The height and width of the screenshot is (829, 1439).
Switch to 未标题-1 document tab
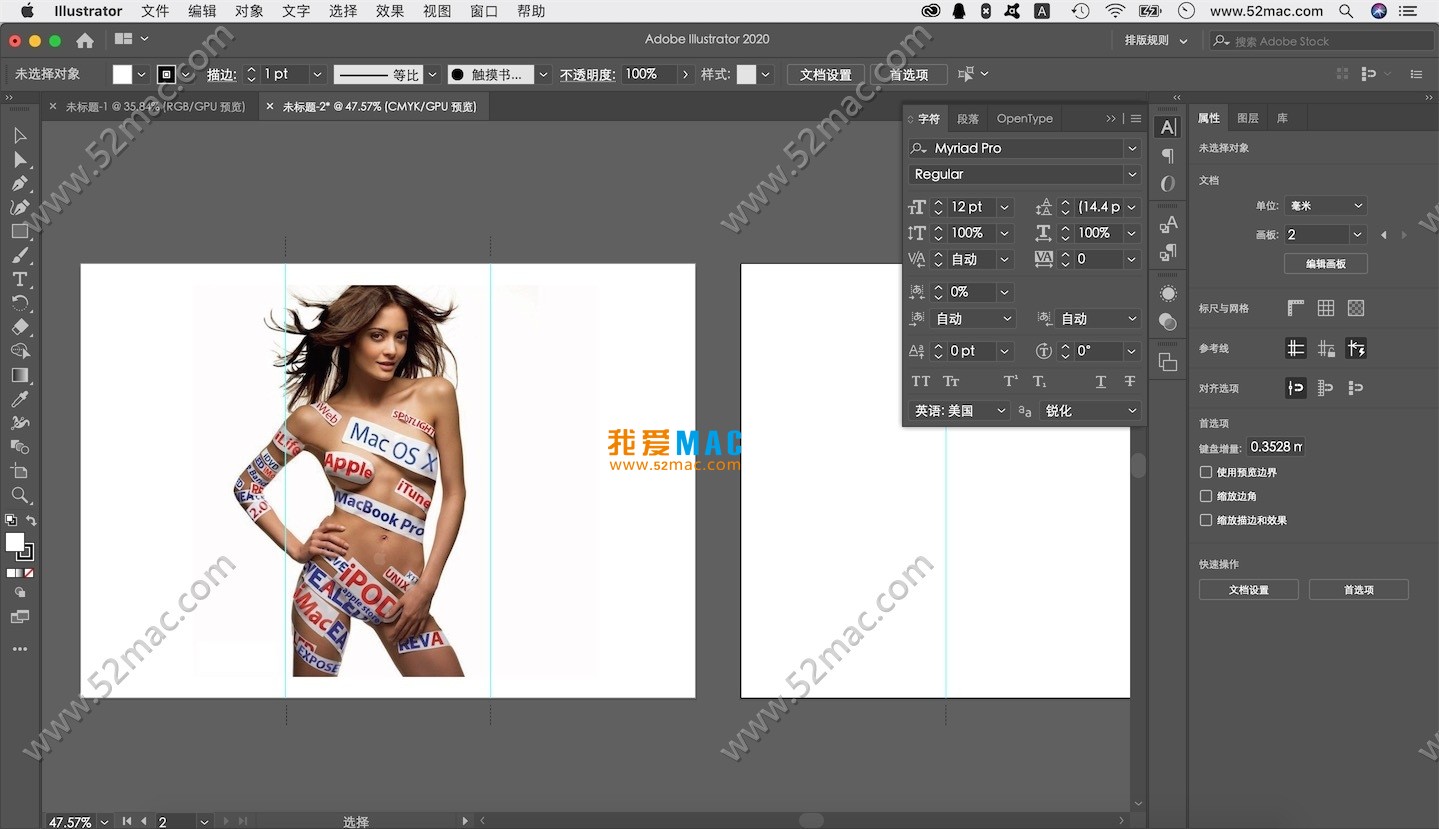click(x=155, y=106)
